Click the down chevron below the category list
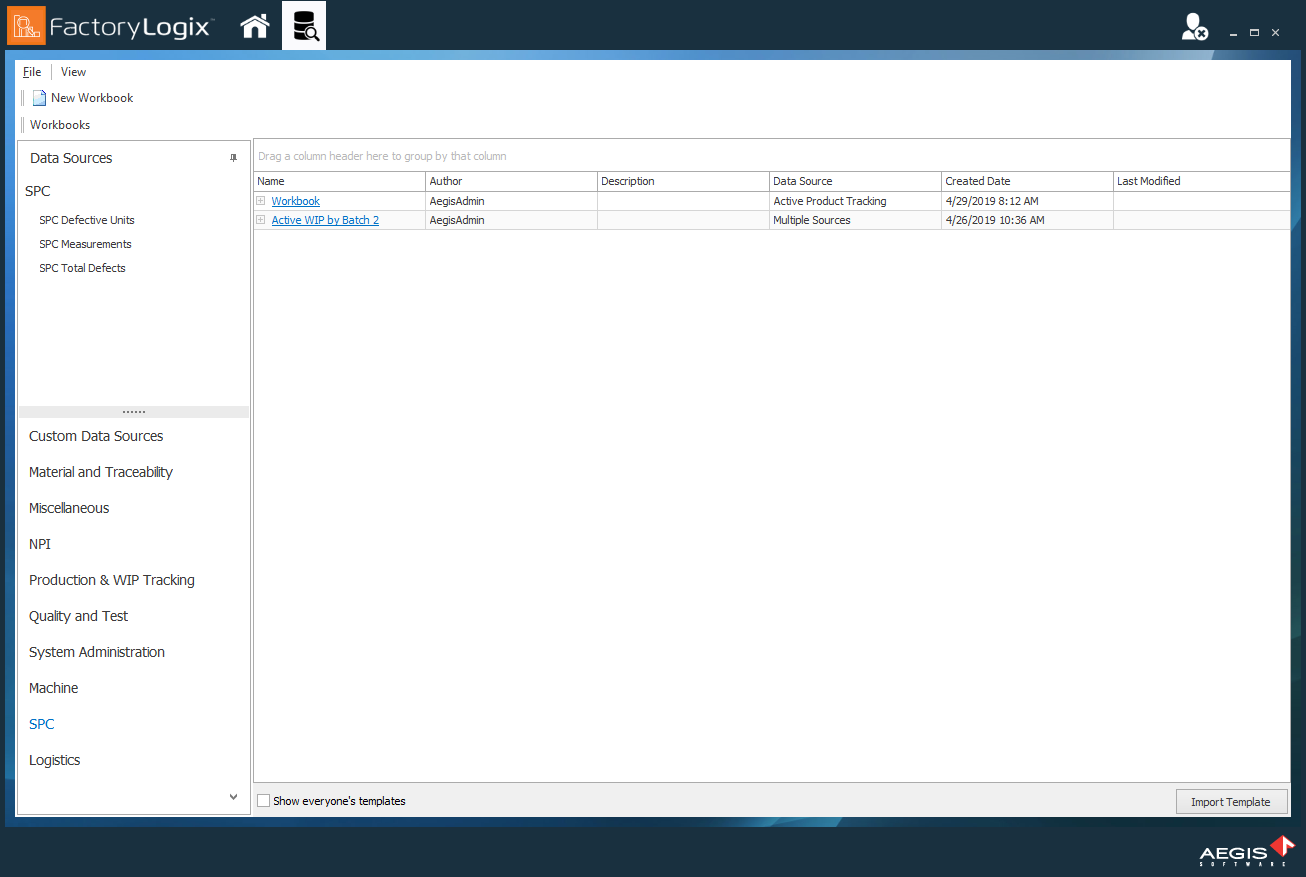 tap(233, 796)
